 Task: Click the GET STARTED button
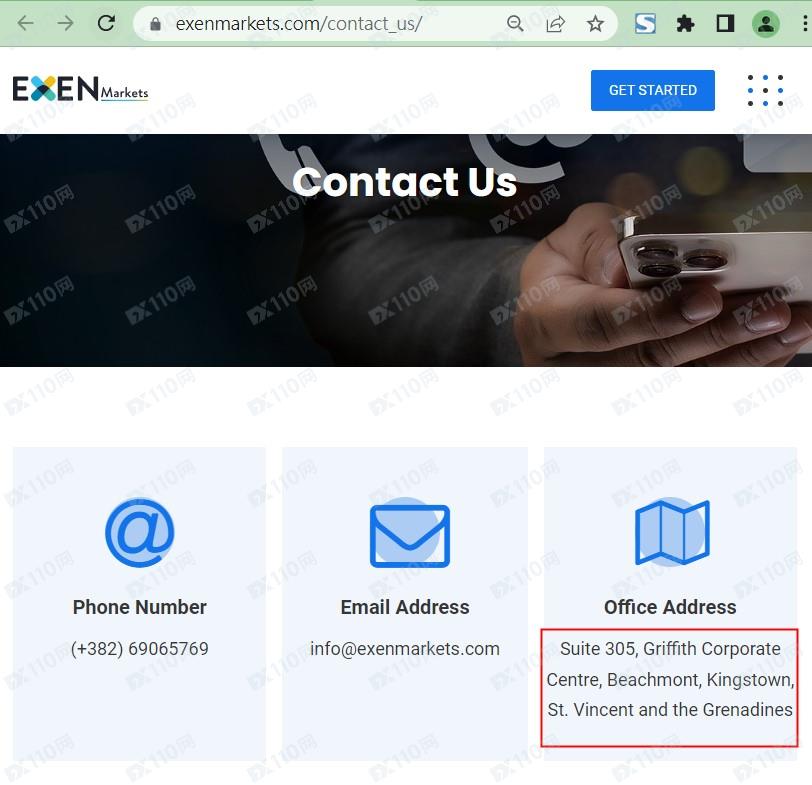[x=652, y=90]
